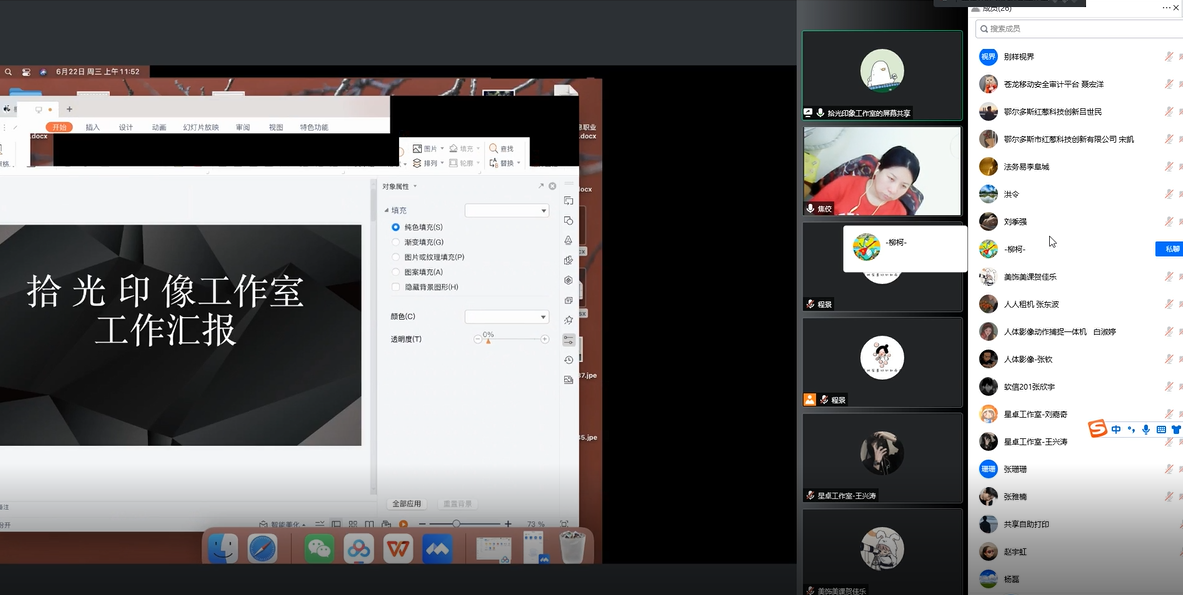Expand the fill preset dropdown beside 填充
This screenshot has height=595, width=1183.
[x=507, y=211]
